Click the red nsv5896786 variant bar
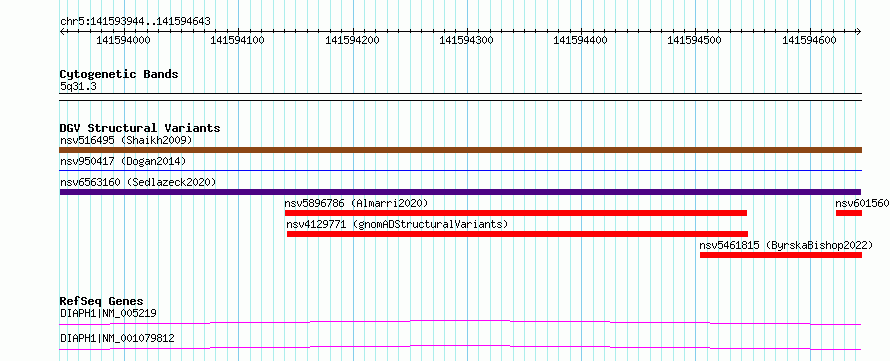890x361 pixels. 516,213
